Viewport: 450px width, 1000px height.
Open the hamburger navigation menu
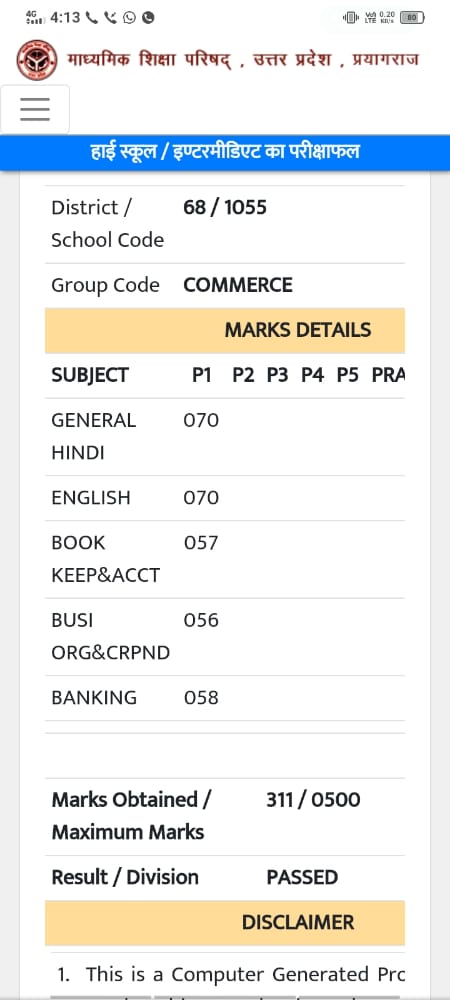(x=34, y=109)
